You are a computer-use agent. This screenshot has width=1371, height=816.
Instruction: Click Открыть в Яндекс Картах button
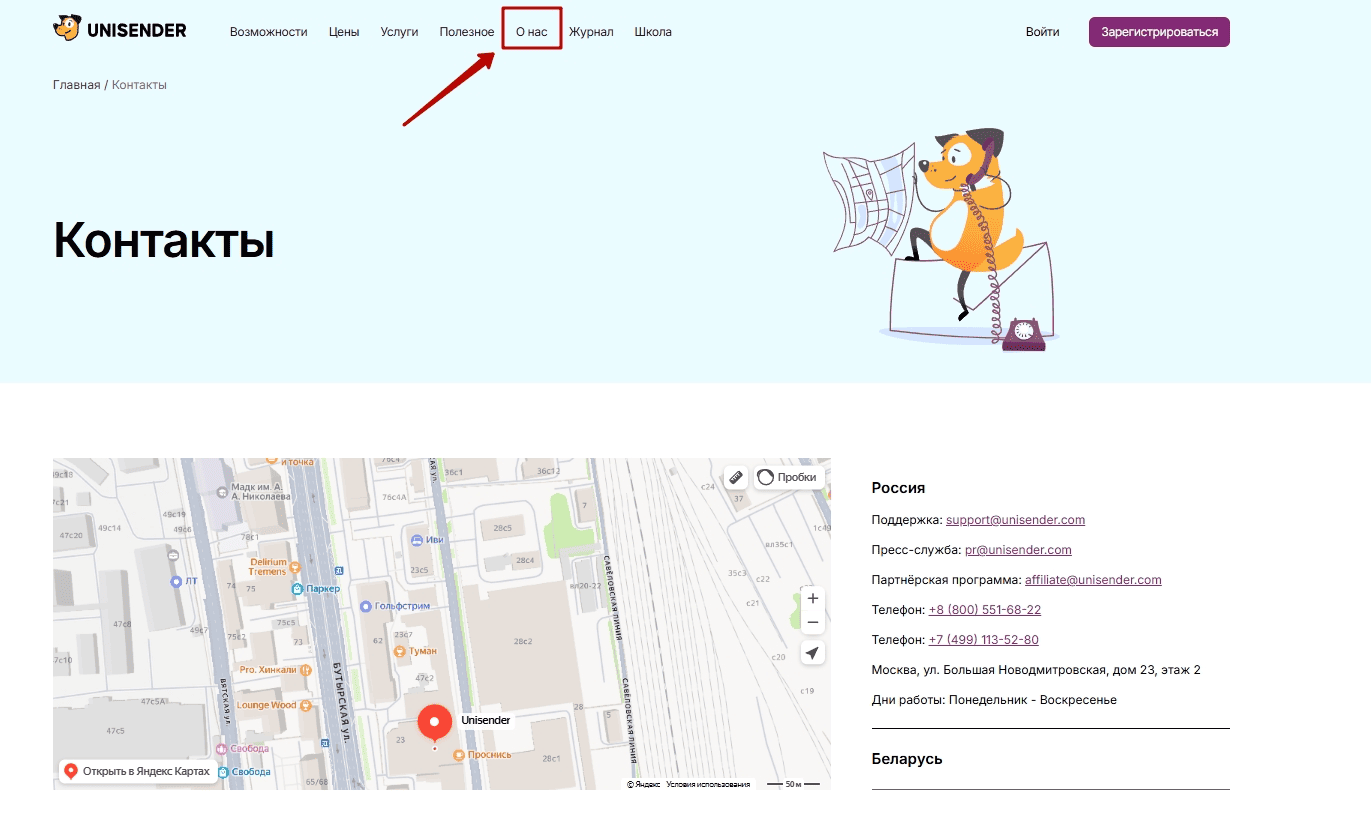coord(138,771)
